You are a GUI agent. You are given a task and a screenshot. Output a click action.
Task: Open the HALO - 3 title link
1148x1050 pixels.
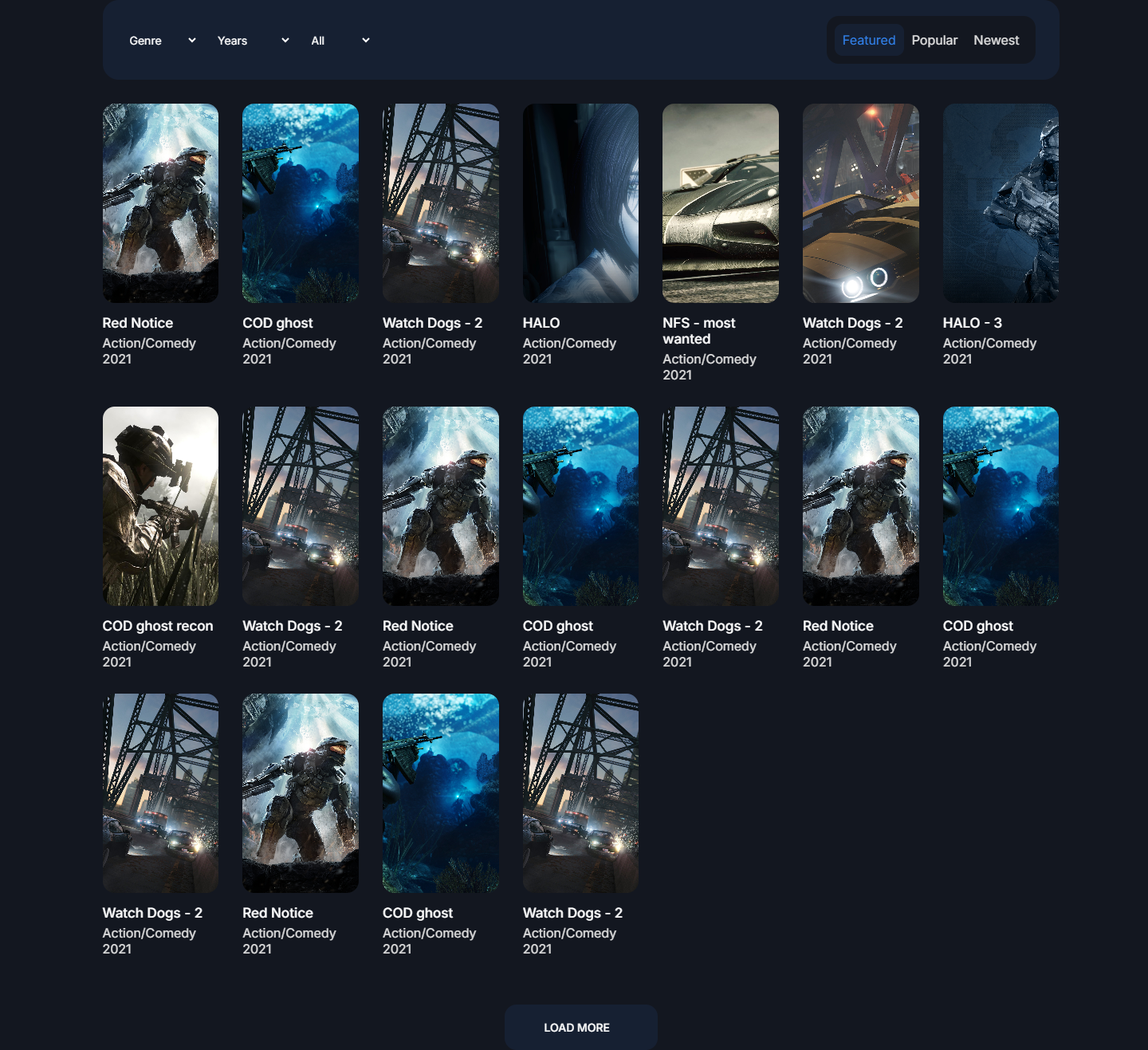972,323
